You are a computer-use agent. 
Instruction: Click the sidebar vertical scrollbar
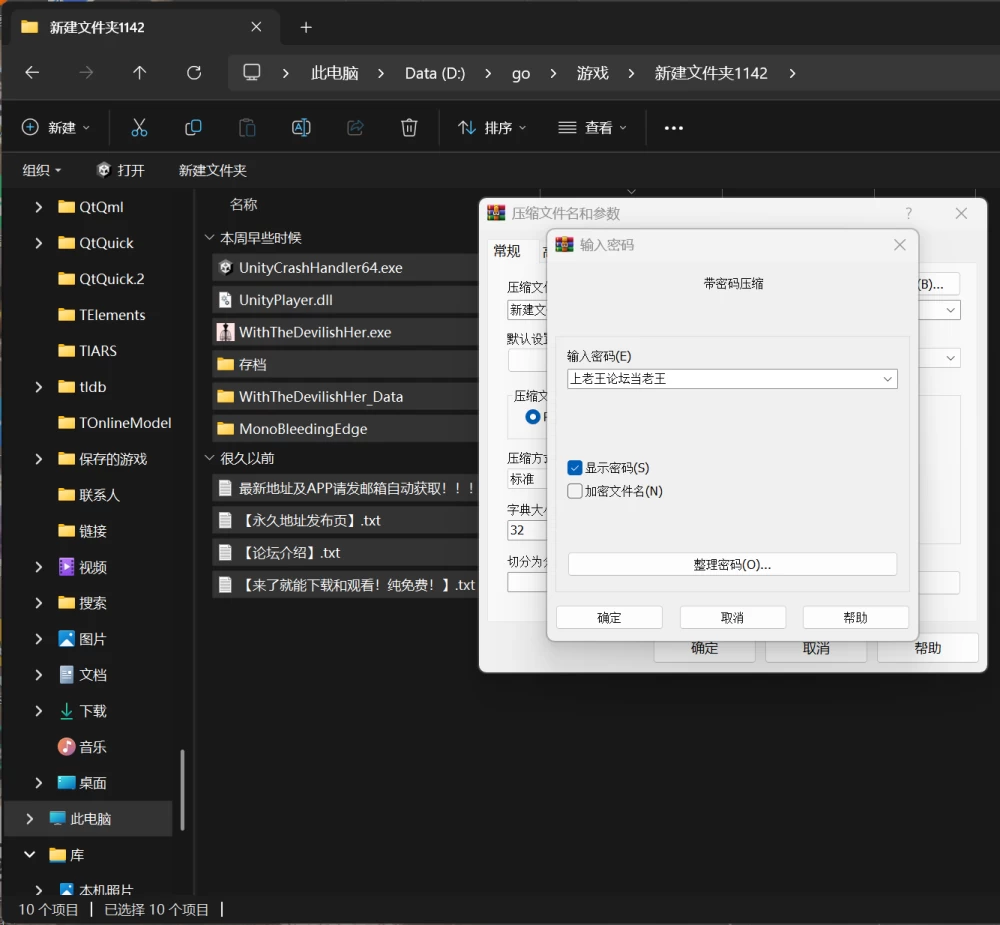pos(182,789)
